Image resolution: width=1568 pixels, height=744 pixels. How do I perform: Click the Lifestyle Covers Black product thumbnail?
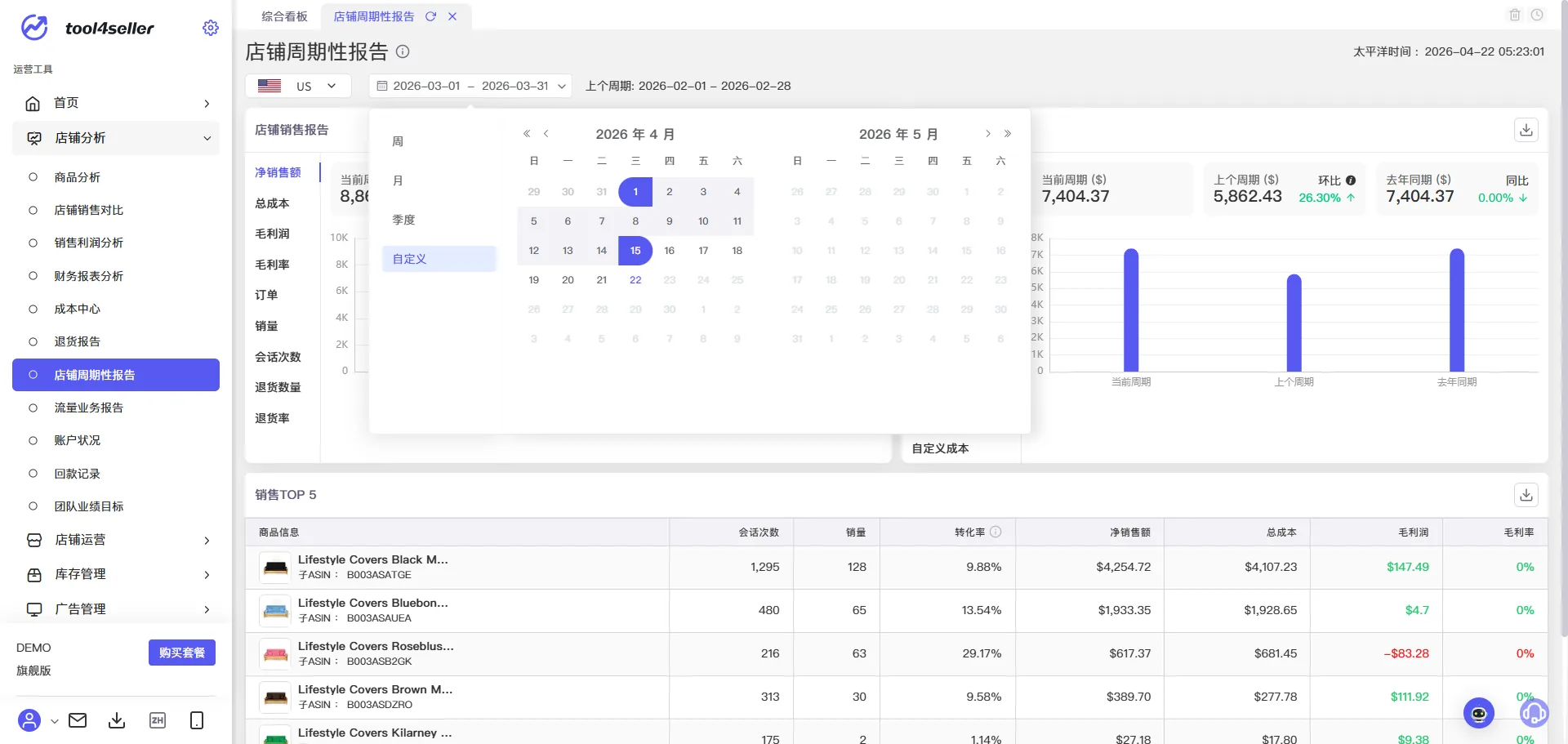[275, 567]
